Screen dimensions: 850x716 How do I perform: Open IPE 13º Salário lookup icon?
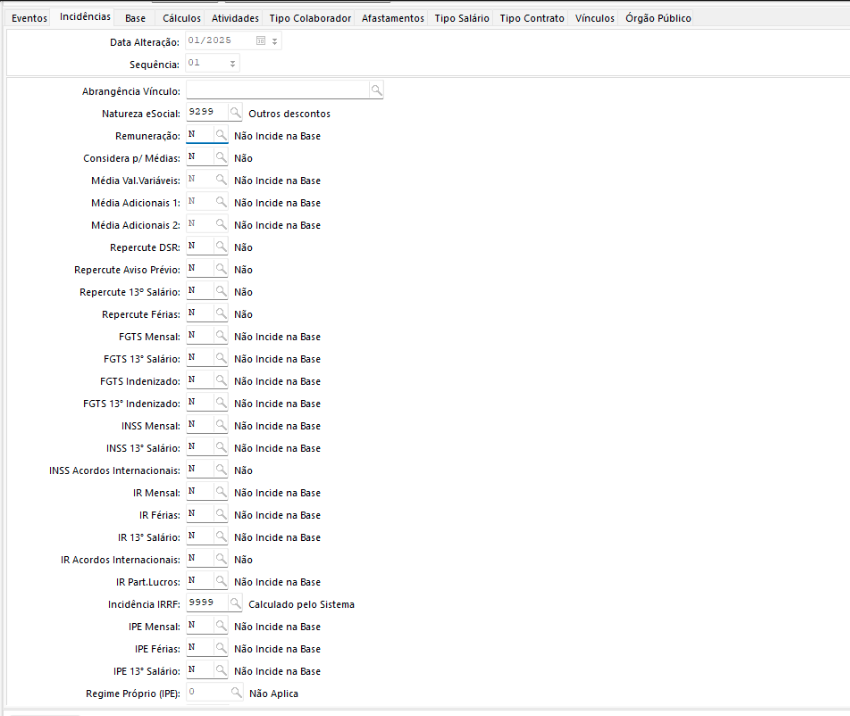(221, 669)
